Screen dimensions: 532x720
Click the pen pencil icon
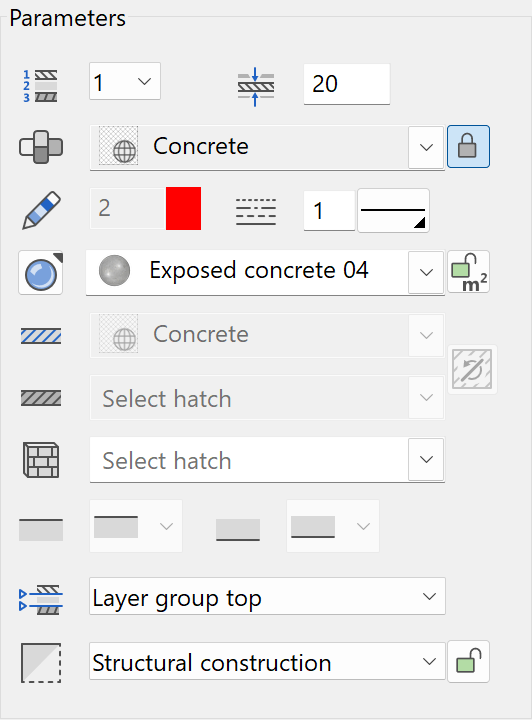(41, 210)
